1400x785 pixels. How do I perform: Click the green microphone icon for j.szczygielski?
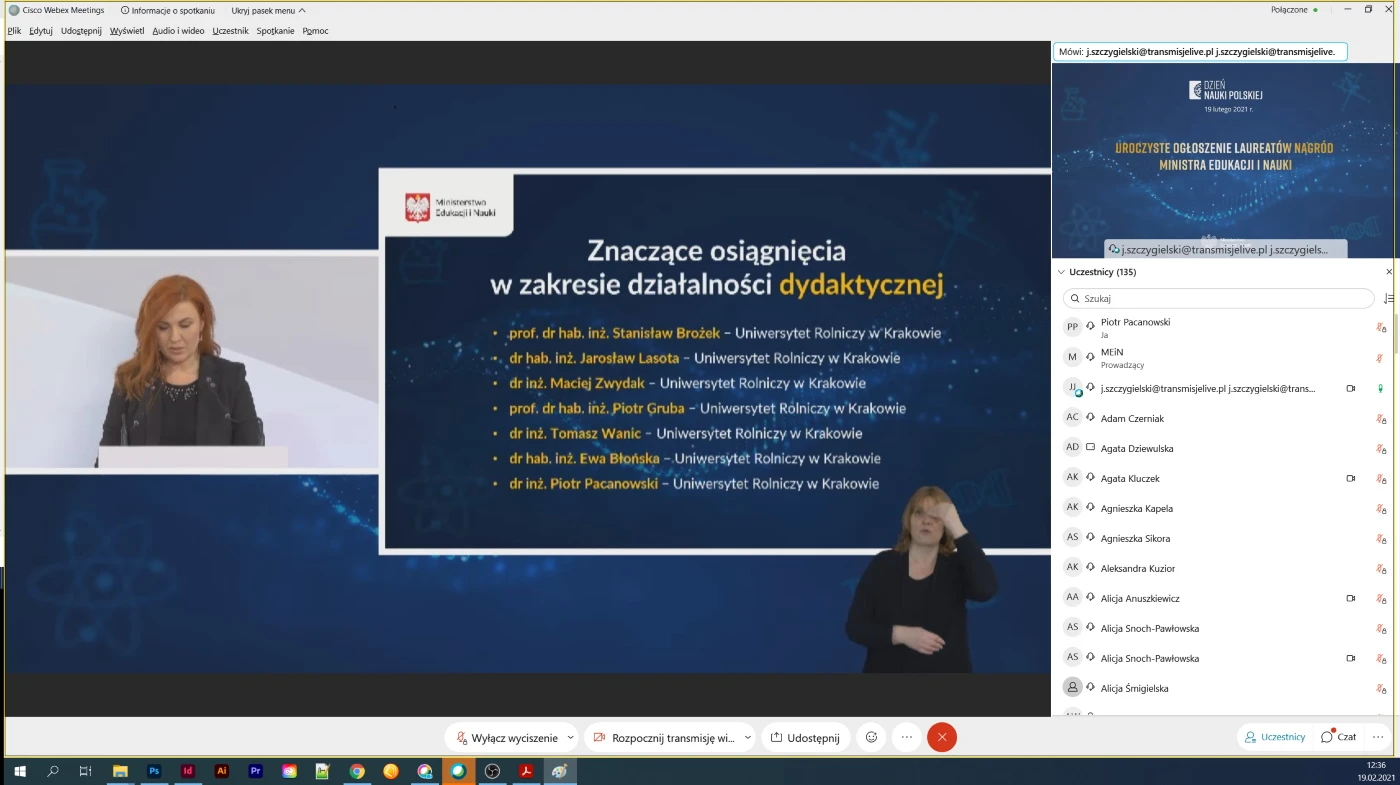1380,388
